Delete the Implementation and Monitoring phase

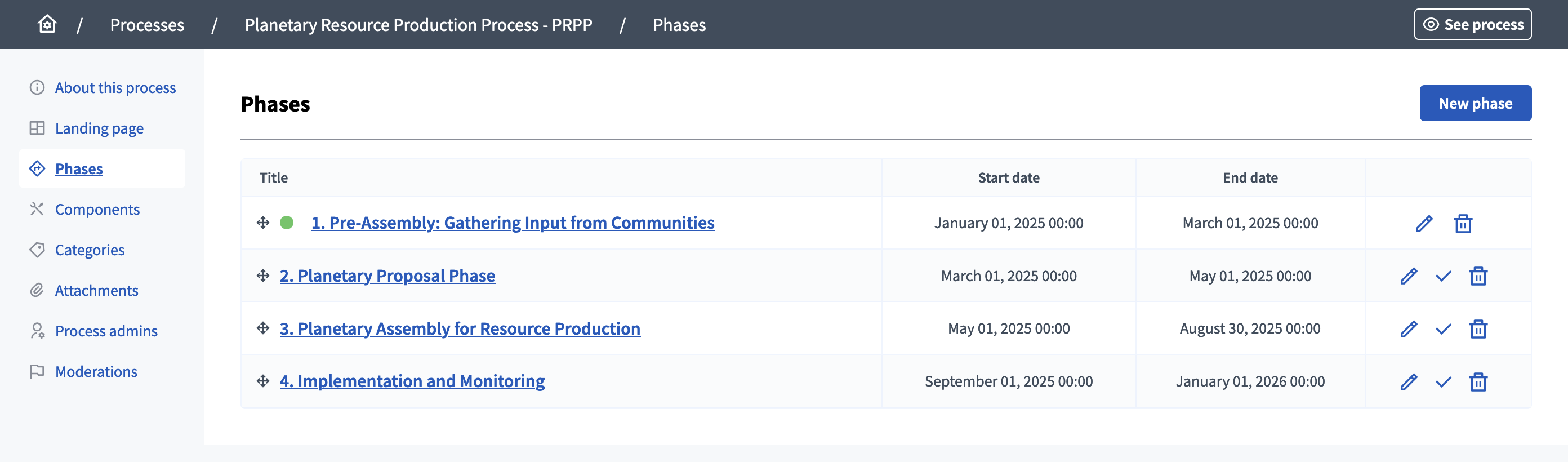tap(1478, 382)
